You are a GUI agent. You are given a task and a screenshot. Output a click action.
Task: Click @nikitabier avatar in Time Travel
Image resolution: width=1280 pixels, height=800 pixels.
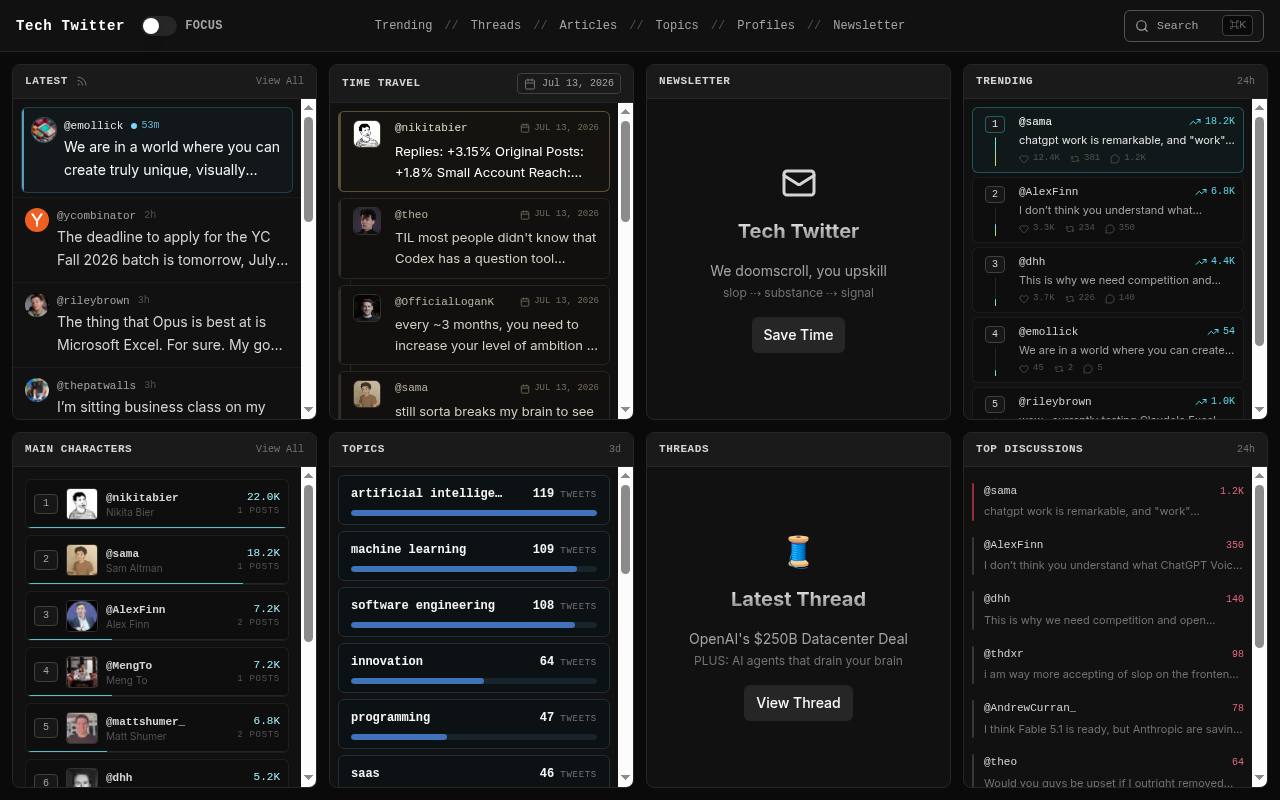click(x=367, y=134)
